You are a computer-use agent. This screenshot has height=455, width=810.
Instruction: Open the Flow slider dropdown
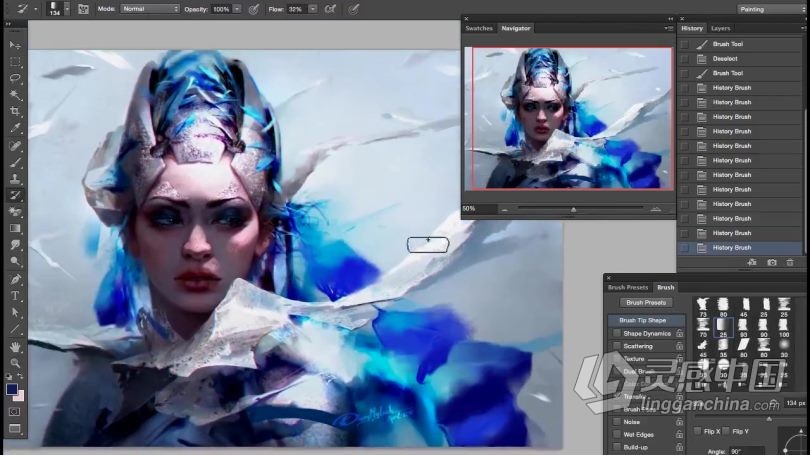313,9
